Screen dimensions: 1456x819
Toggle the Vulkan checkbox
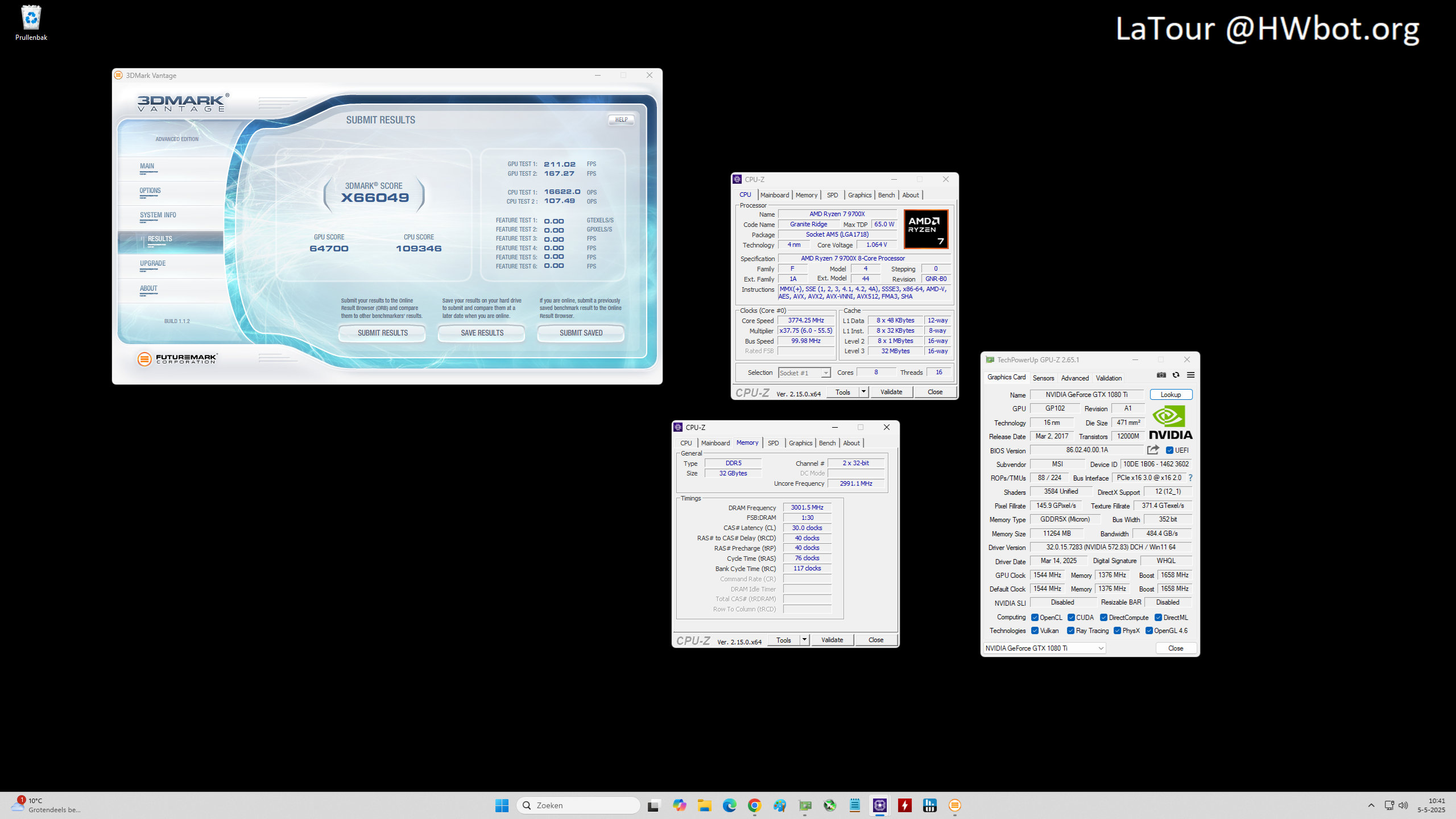1035,631
